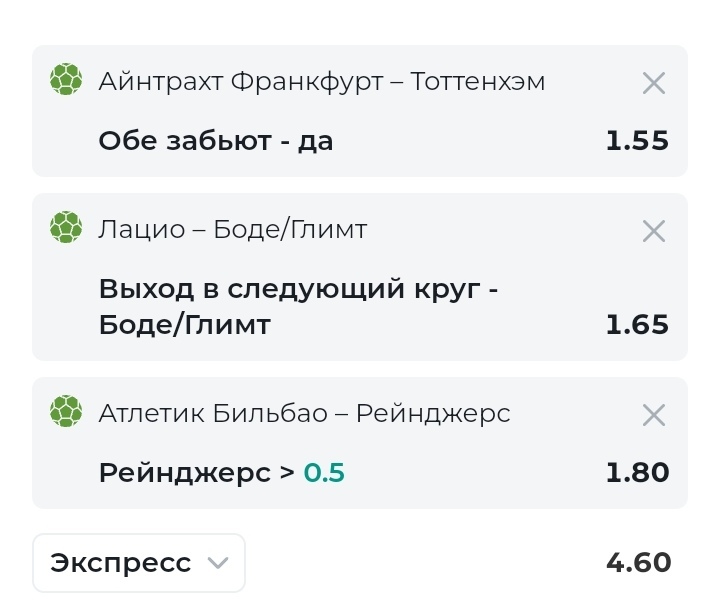
Task: Select Выход в следующий круг outcome
Action: (298, 307)
